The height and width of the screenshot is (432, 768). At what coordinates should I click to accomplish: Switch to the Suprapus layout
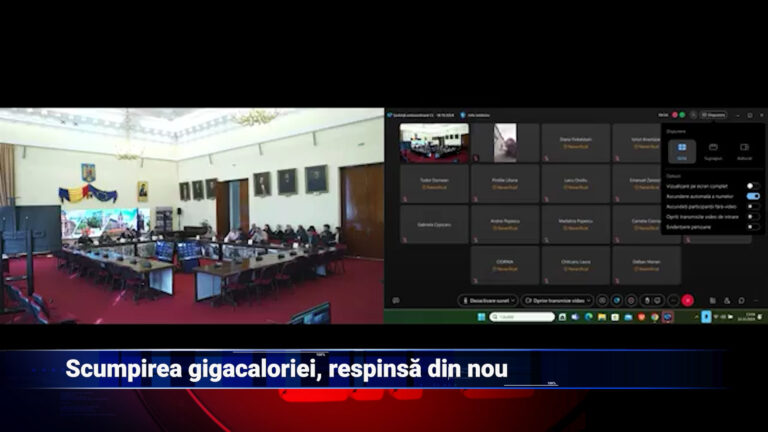pos(713,150)
